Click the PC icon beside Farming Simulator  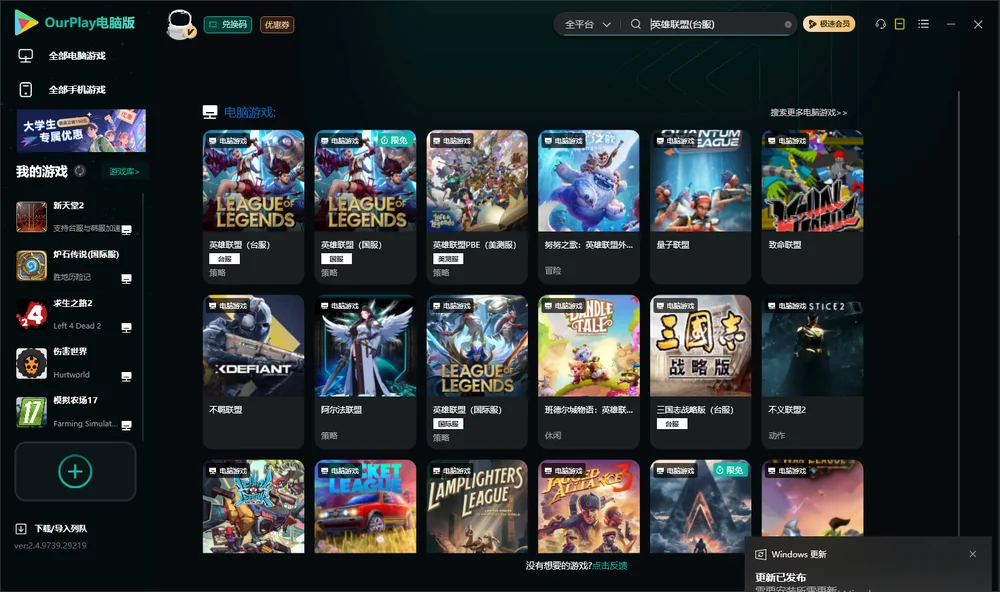coord(126,426)
